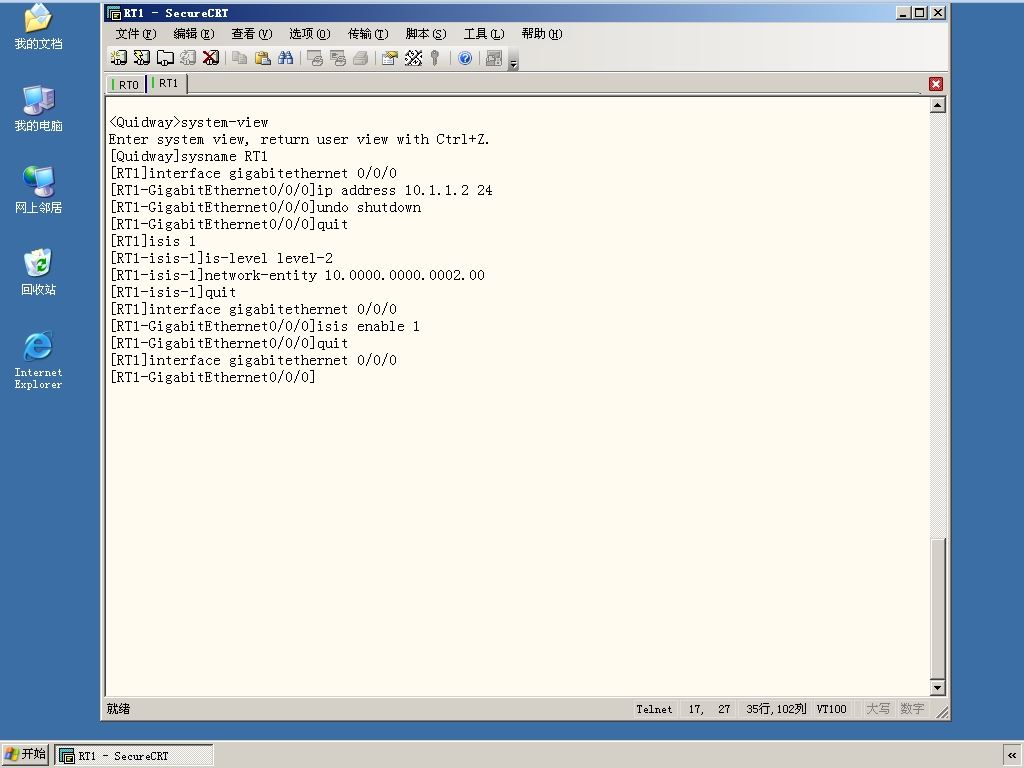Click the Print Selection icon
Image resolution: width=1024 pixels, height=768 pixels.
pyautogui.click(x=338, y=58)
